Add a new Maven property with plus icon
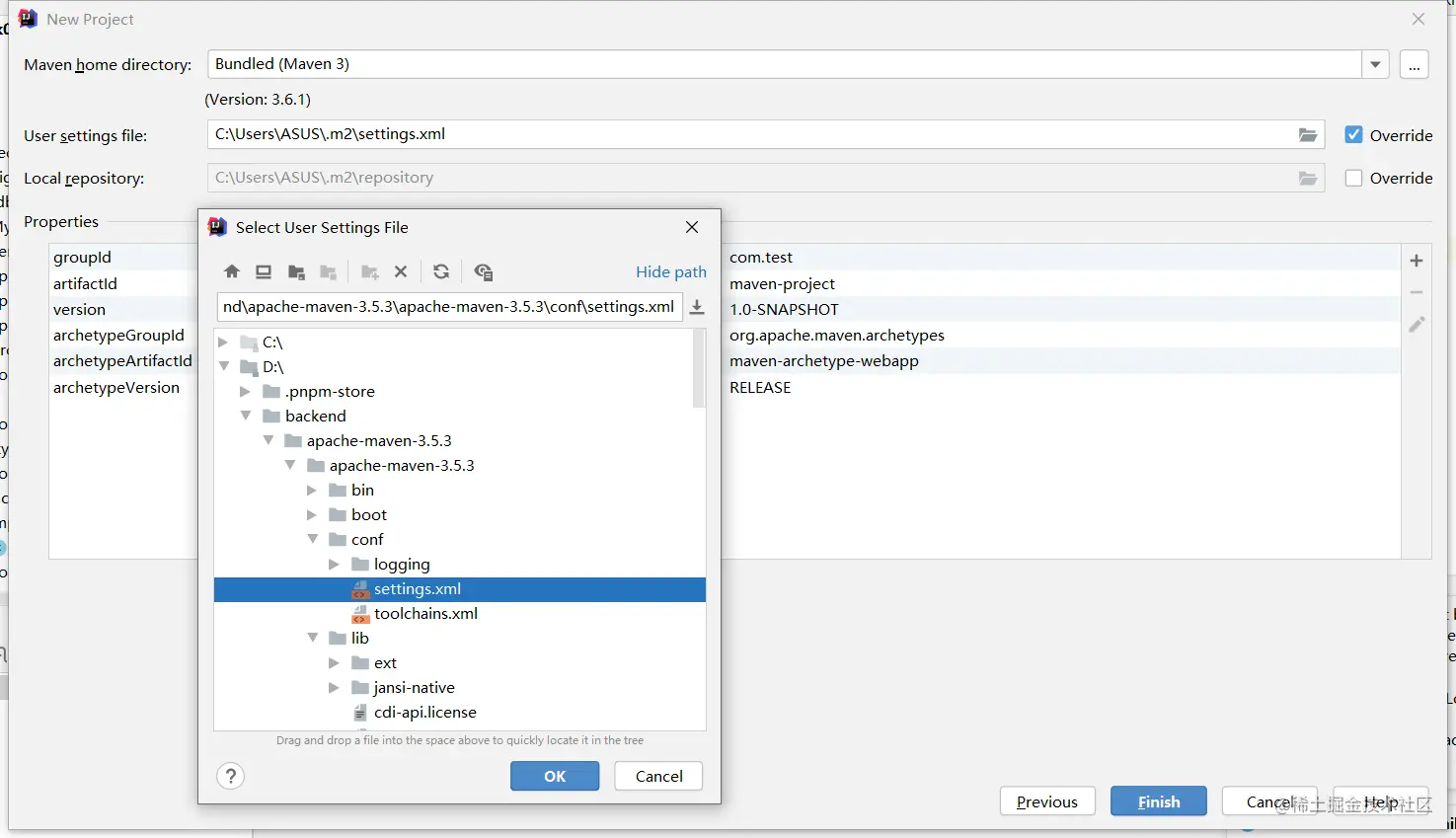 1417,261
